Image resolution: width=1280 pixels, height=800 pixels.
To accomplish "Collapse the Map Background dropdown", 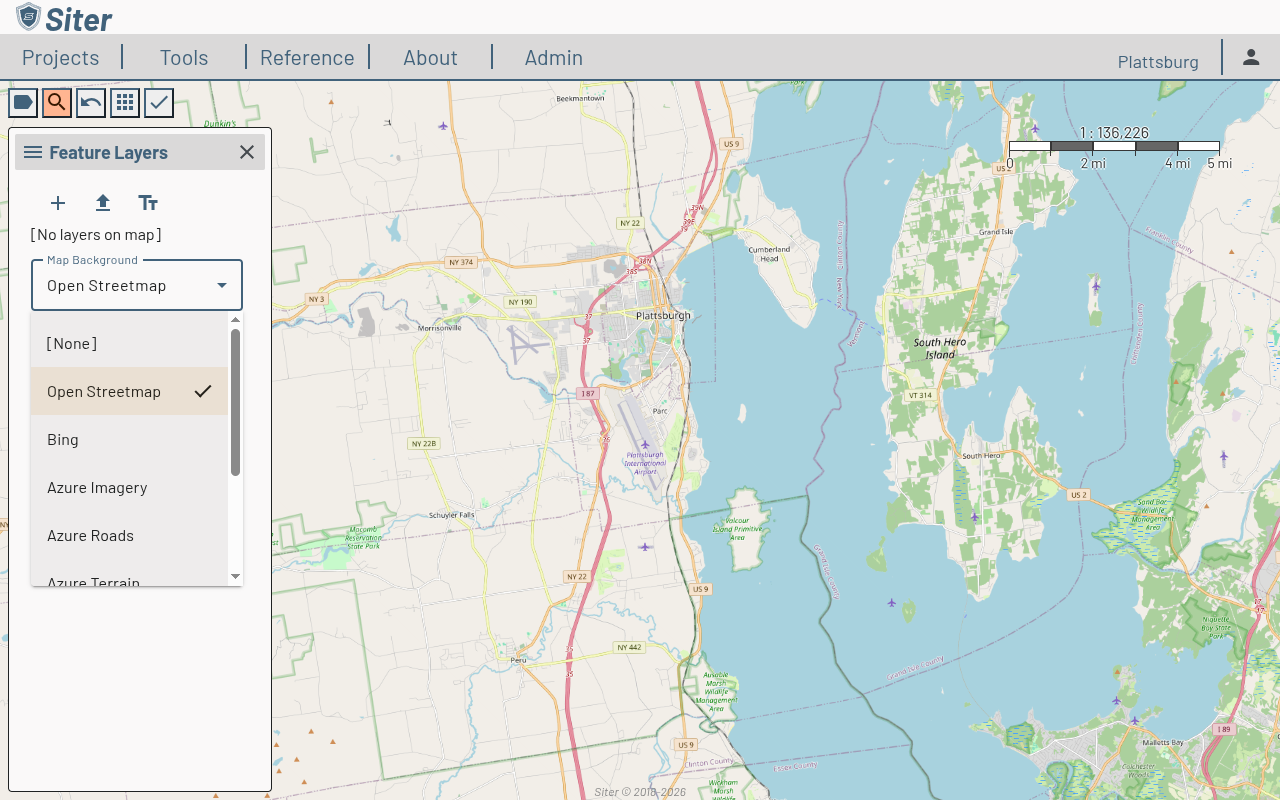I will [x=221, y=285].
